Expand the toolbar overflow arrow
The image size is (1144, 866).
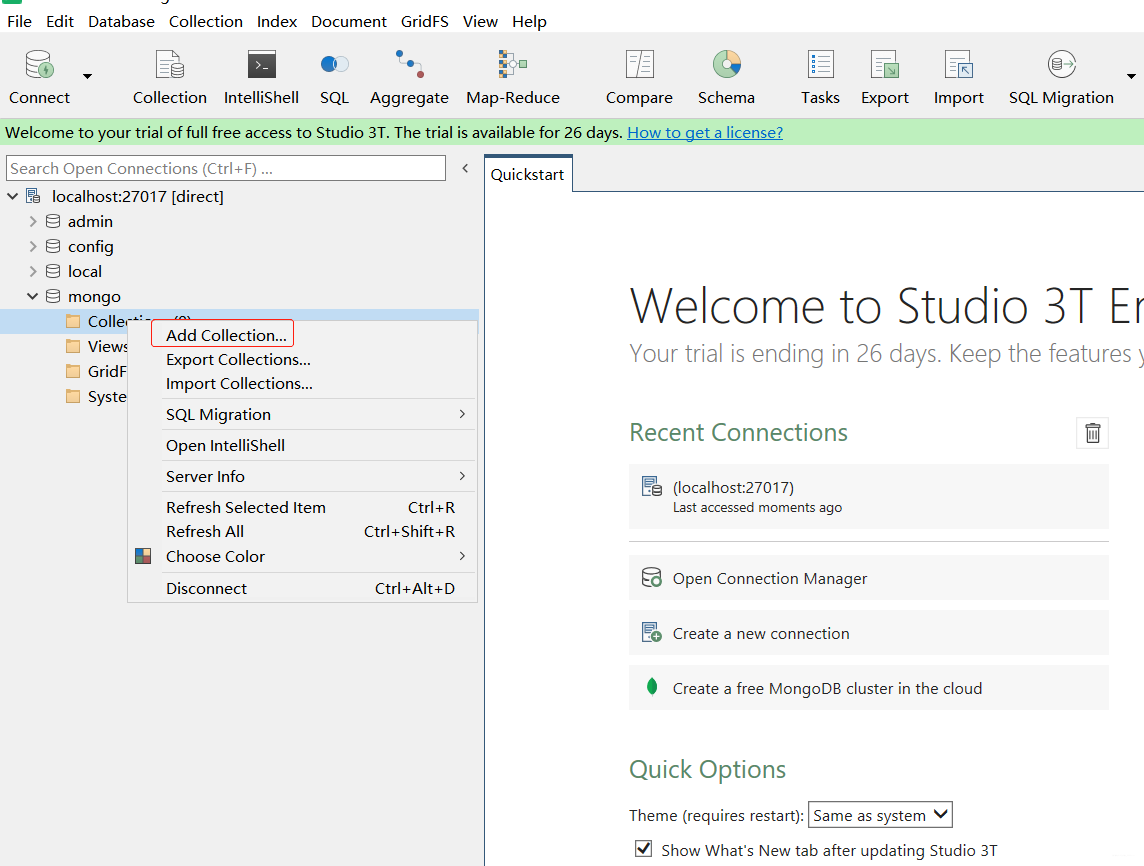pos(1131,76)
